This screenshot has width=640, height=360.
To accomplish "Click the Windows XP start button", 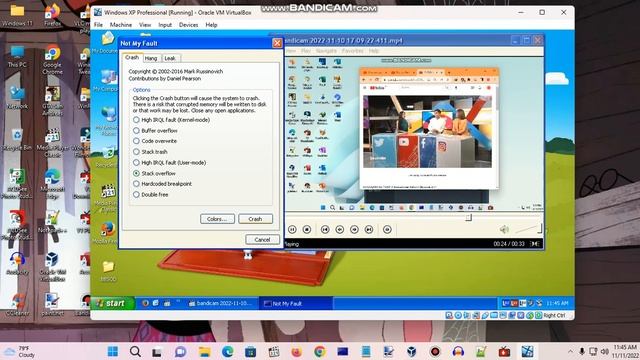I will tap(112, 303).
